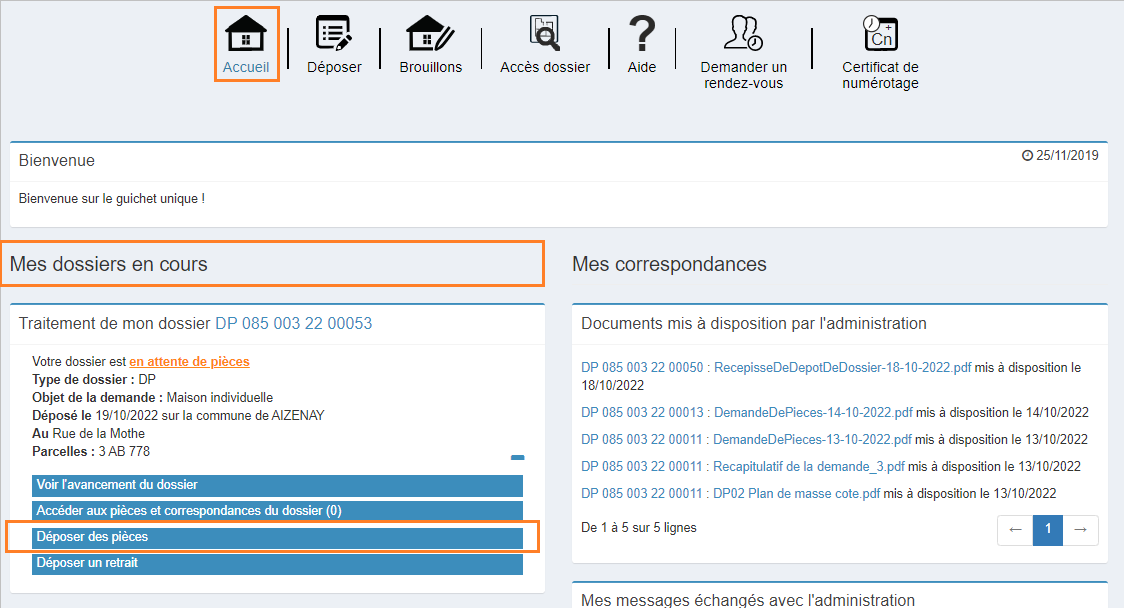The image size is (1124, 608).
Task: Click the 'Au Rue de la Mothe' line
Action: tap(88, 434)
